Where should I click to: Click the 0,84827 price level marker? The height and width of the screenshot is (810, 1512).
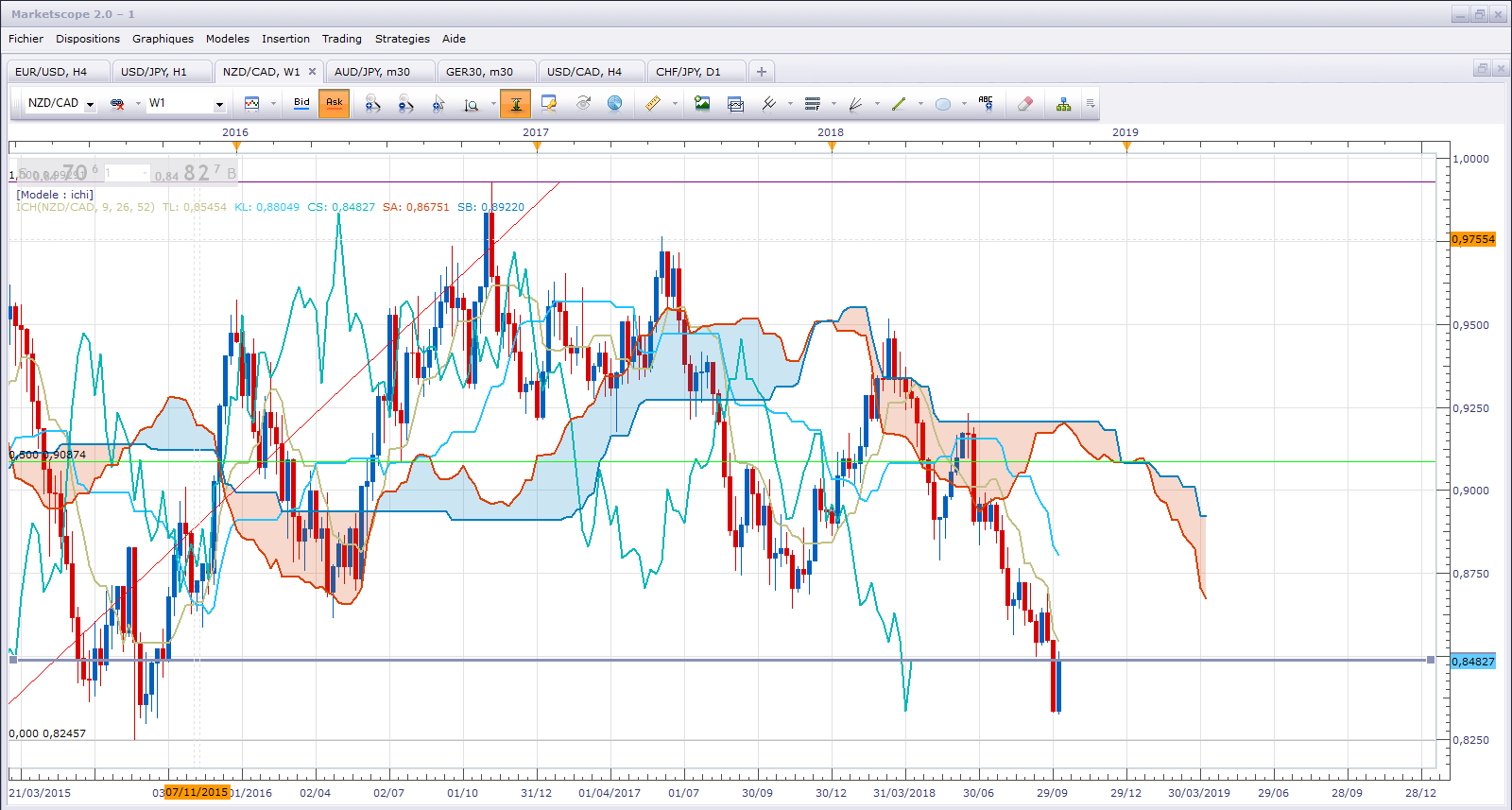[1473, 662]
